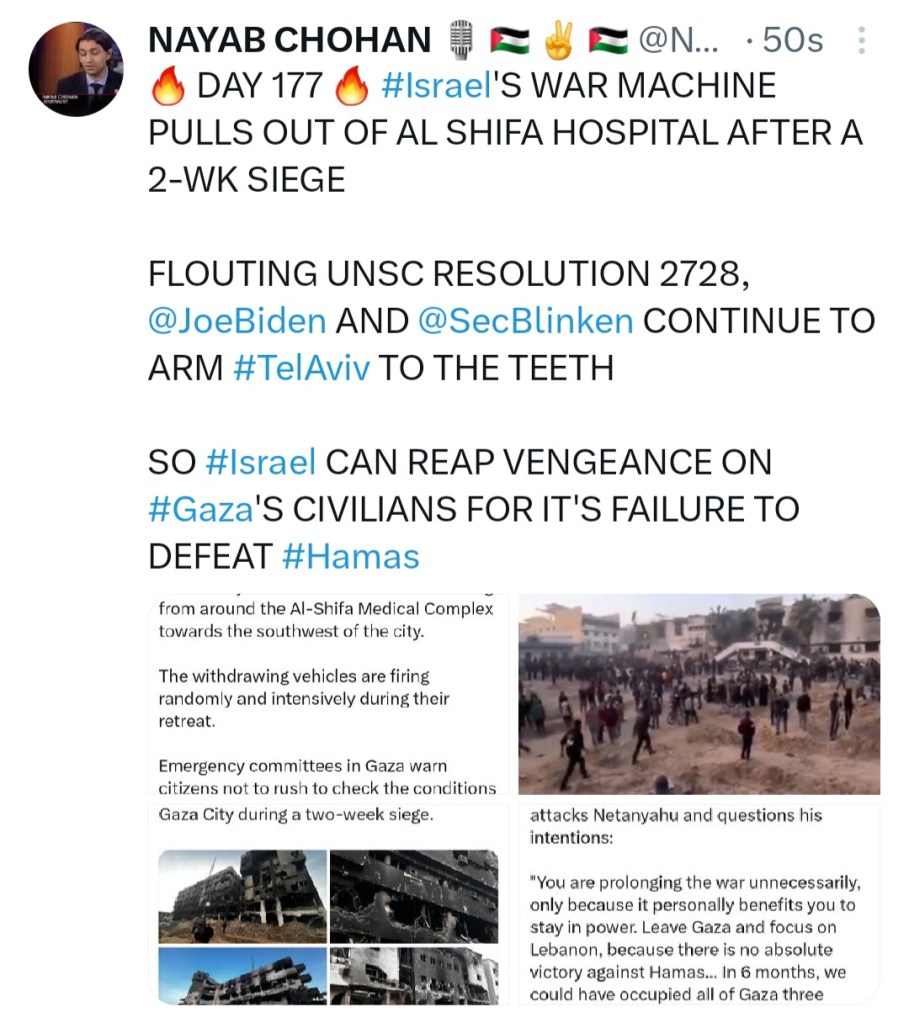This screenshot has height=1023, width=909.
Task: Open the #Hamas hashtag
Action: pos(350,556)
